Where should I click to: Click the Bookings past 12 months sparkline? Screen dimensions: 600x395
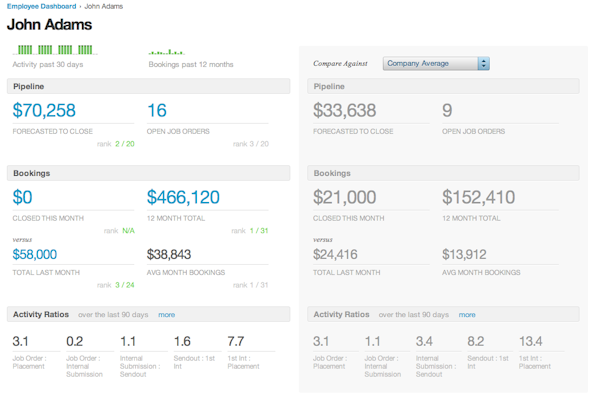[x=167, y=52]
